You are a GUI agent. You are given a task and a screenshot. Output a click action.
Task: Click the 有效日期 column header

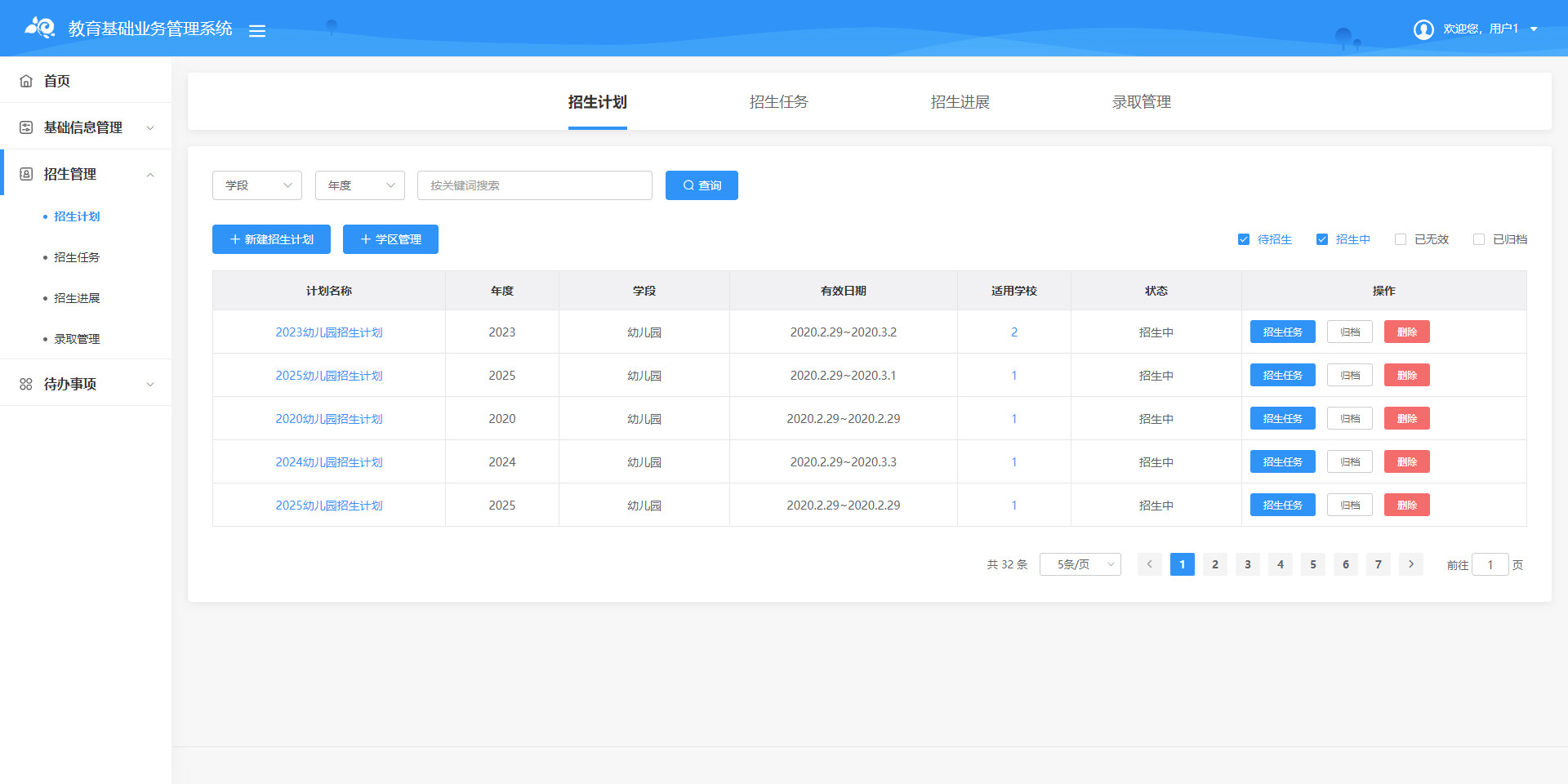844,291
